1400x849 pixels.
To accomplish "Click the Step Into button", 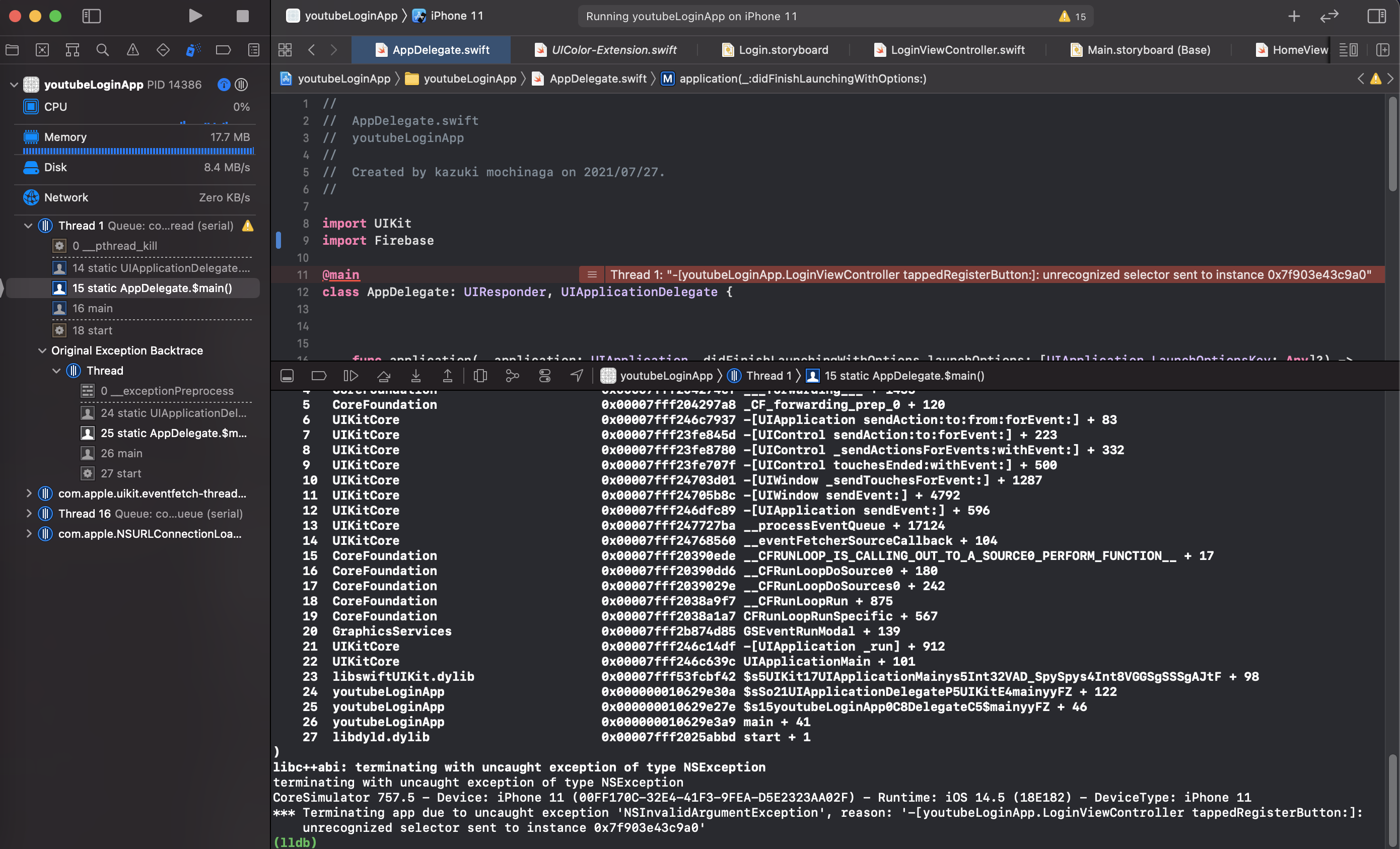I will click(416, 376).
